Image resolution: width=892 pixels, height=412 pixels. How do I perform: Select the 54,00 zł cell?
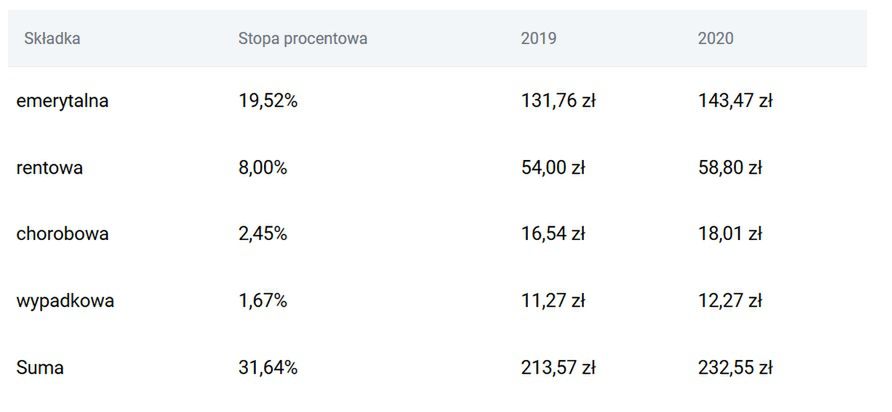[x=553, y=167]
